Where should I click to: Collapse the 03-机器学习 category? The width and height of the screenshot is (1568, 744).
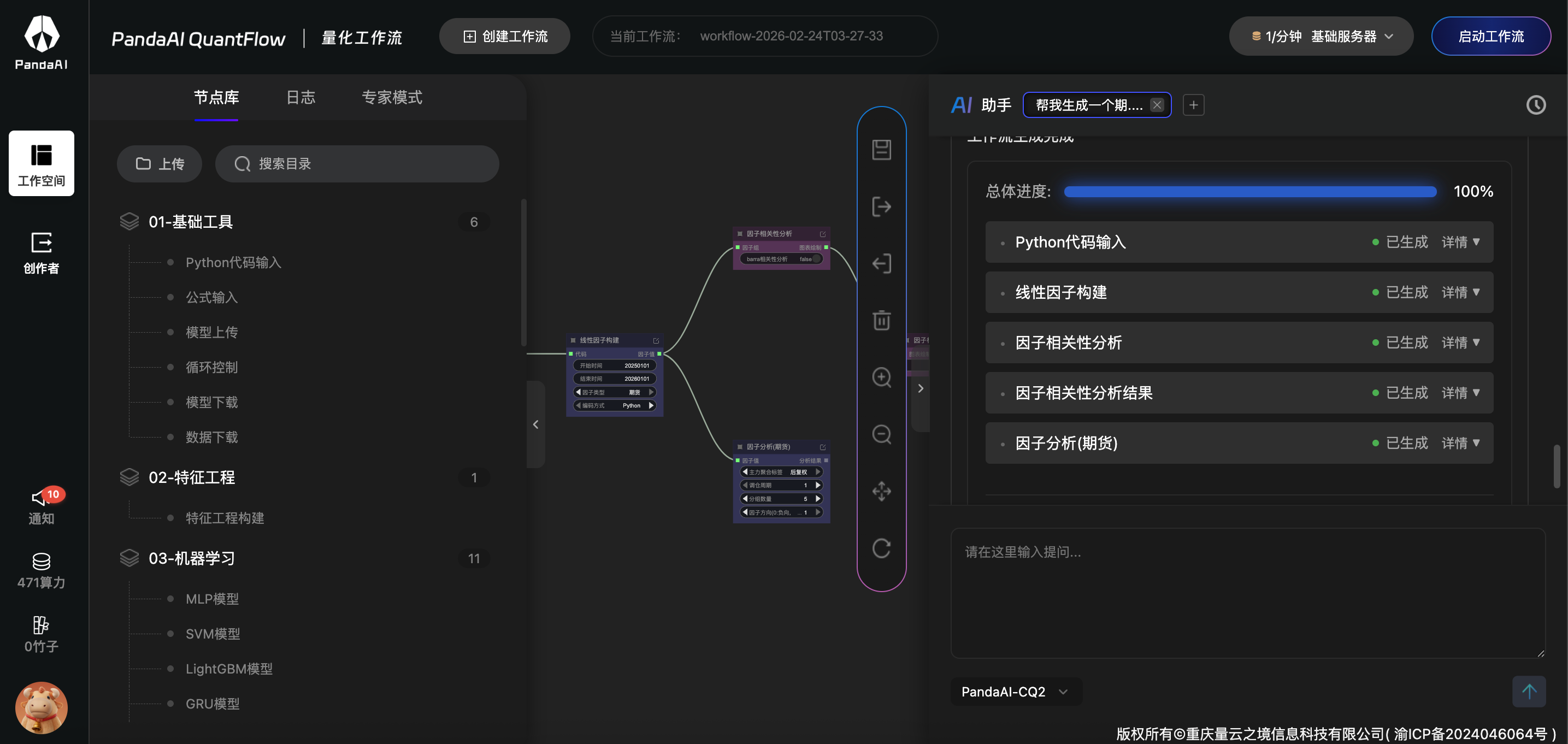pyautogui.click(x=304, y=558)
